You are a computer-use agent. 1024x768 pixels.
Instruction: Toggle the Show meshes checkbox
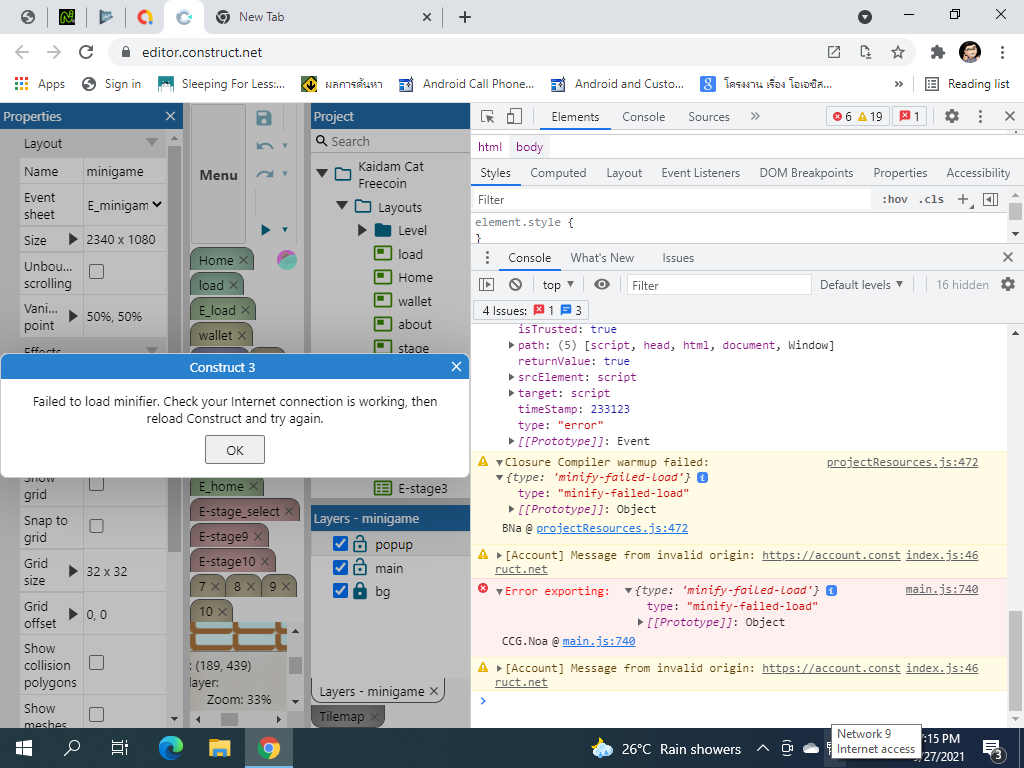(97, 714)
